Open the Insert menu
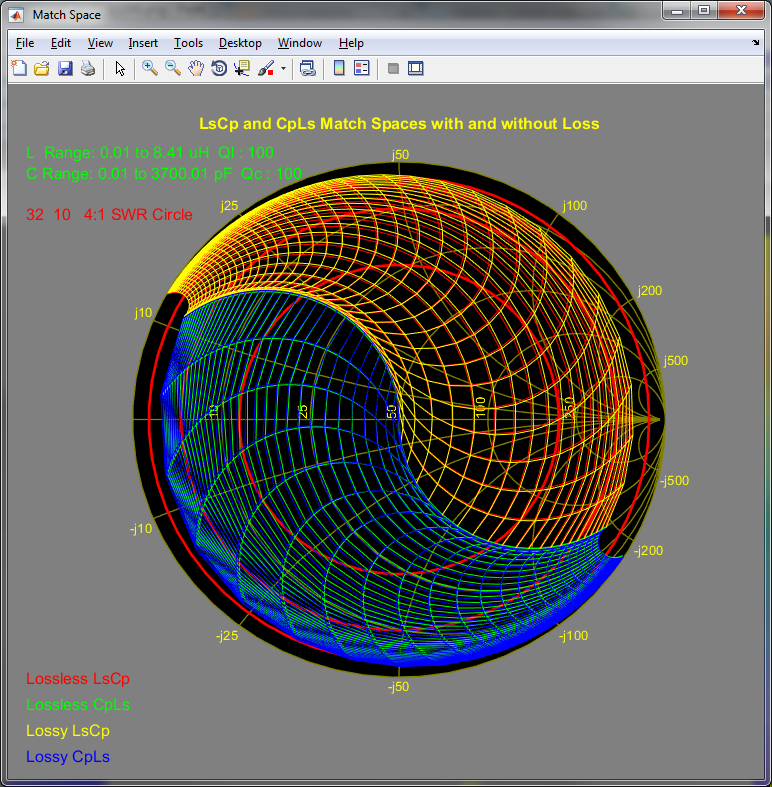772x787 pixels. click(x=143, y=43)
